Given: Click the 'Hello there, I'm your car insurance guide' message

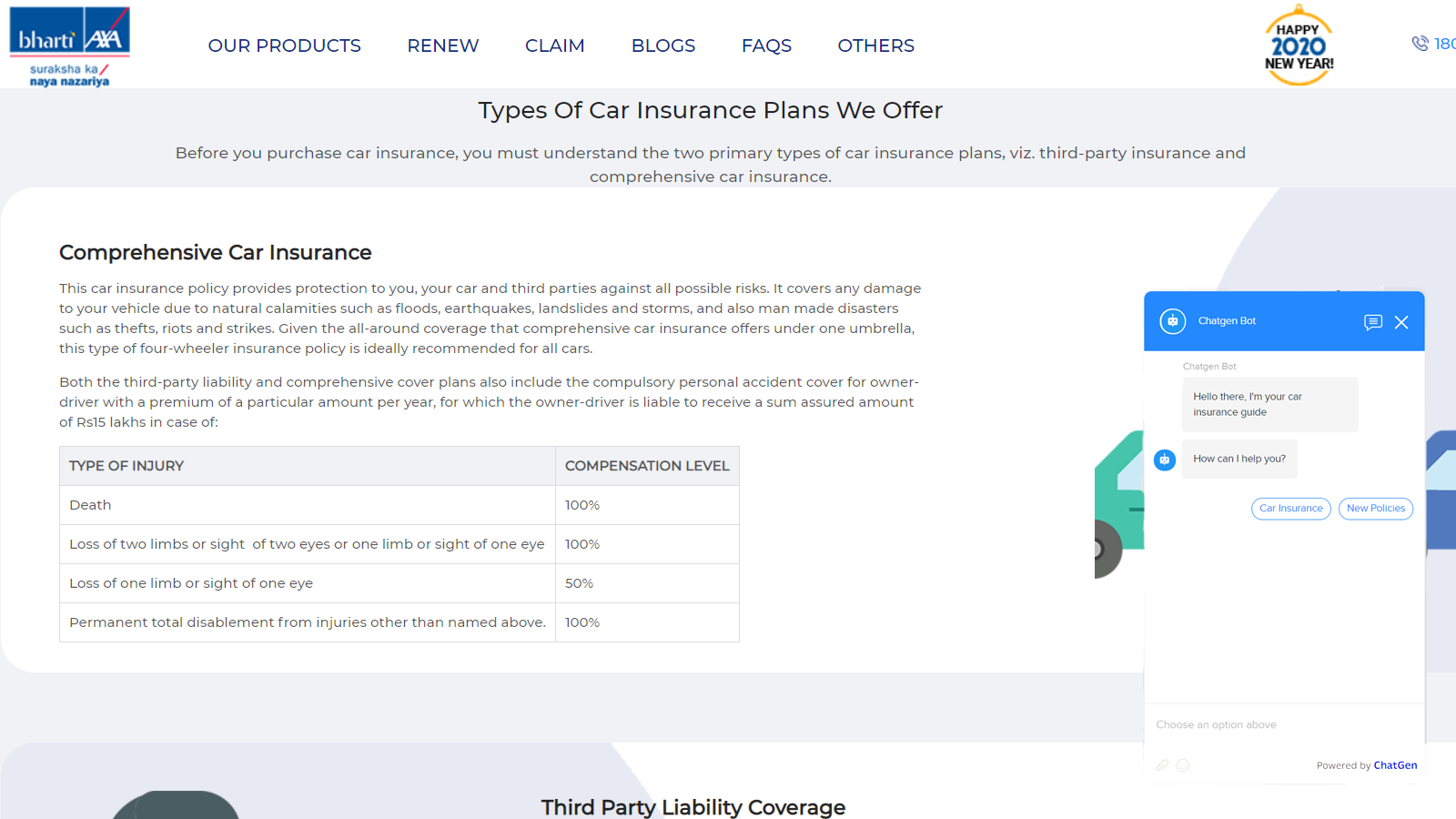Looking at the screenshot, I should tap(1269, 404).
